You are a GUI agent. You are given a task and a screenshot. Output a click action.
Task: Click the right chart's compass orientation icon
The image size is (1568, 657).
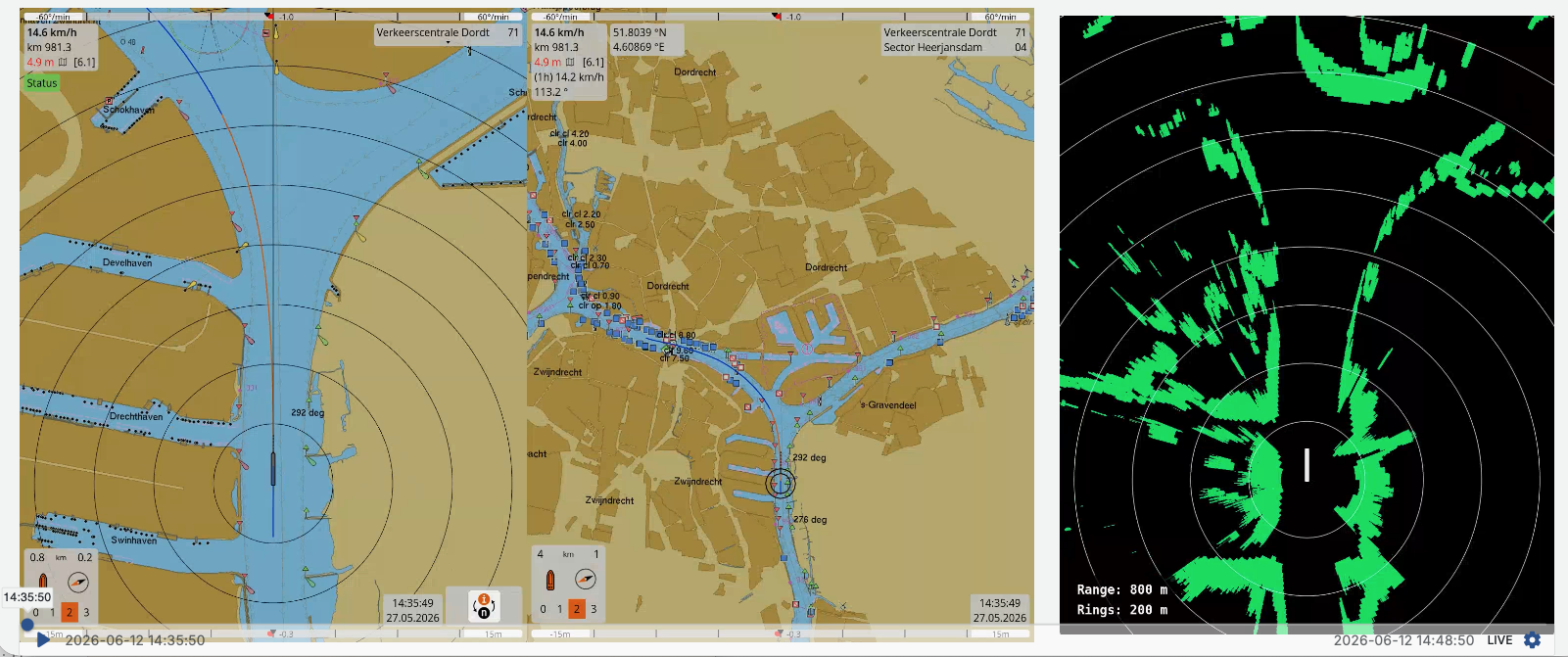point(586,579)
